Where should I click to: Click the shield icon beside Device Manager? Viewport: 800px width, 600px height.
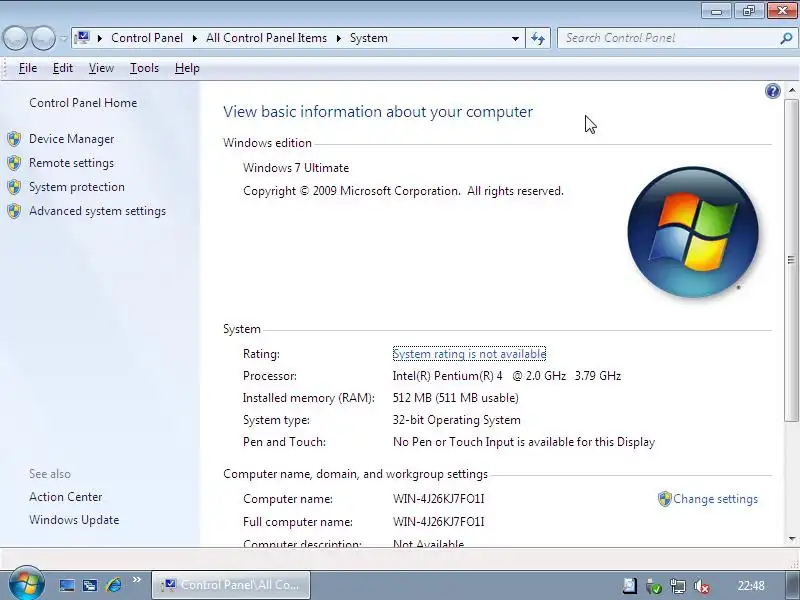coord(14,139)
